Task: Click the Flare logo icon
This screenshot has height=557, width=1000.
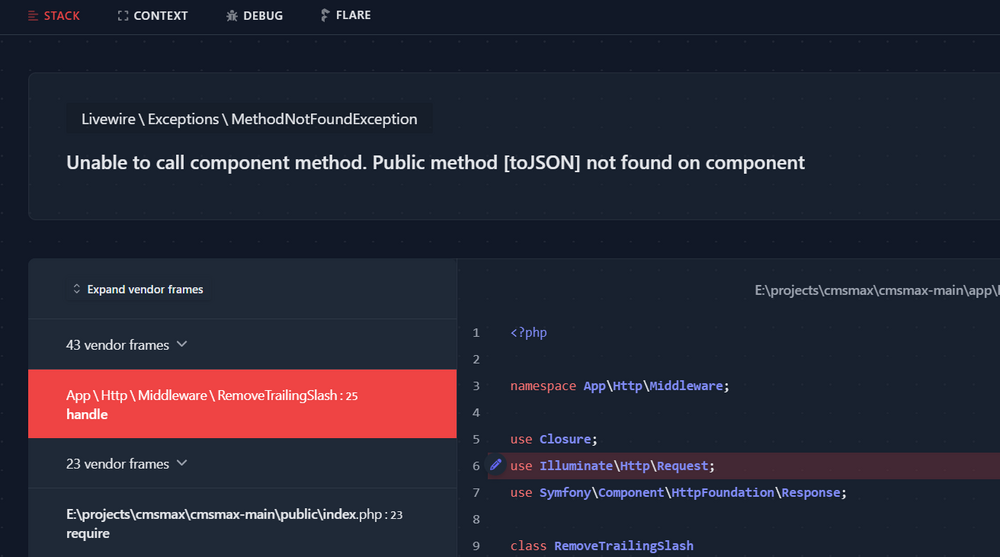Action: point(325,16)
